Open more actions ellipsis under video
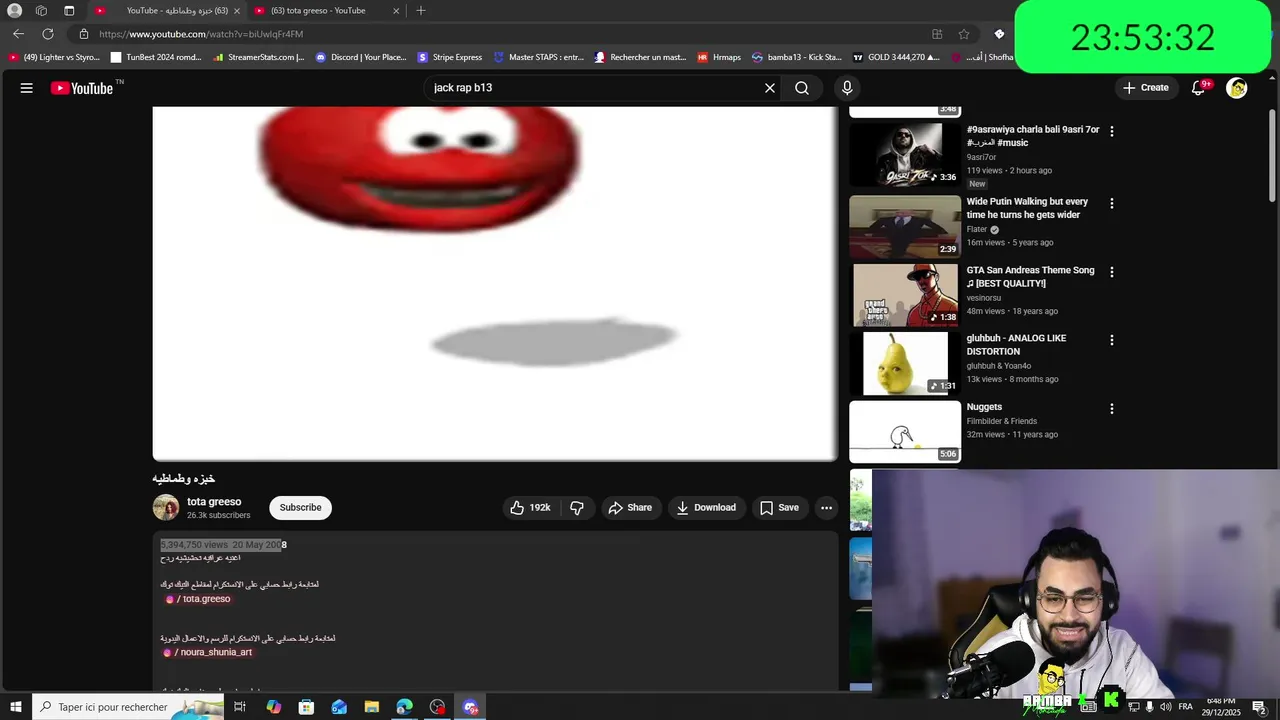Image resolution: width=1280 pixels, height=720 pixels. (826, 508)
